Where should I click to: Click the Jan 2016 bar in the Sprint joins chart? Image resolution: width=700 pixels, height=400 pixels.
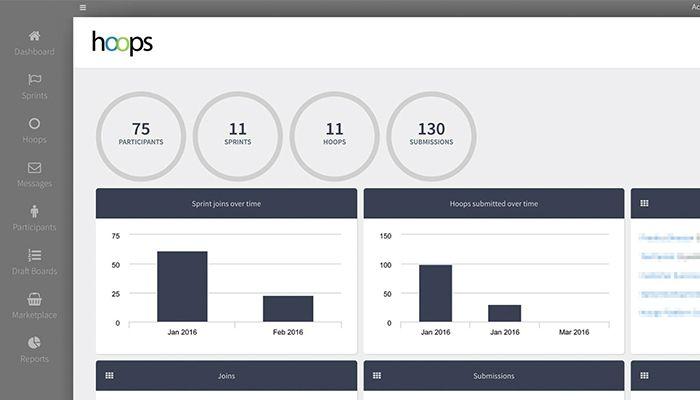(x=182, y=287)
